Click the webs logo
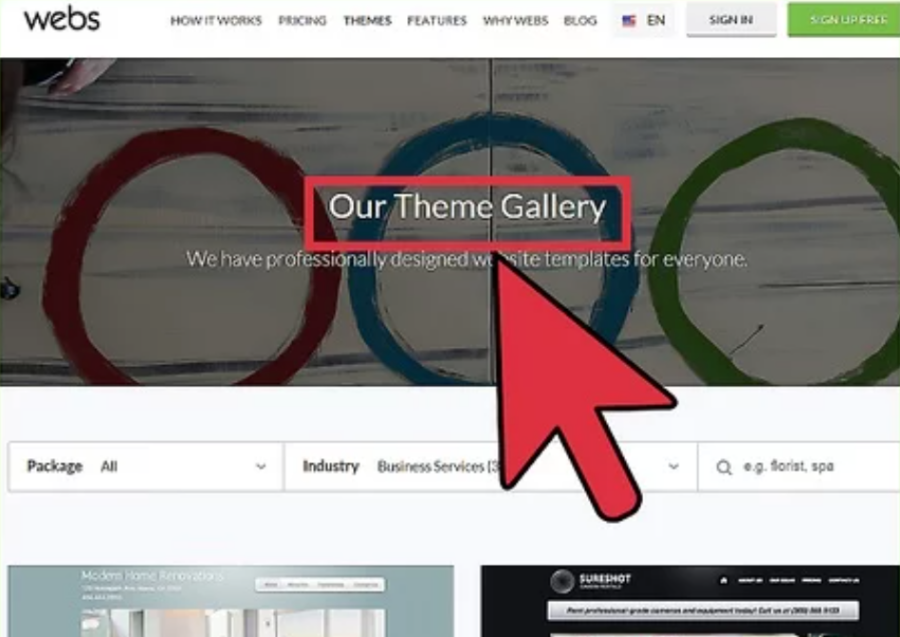 (x=62, y=18)
